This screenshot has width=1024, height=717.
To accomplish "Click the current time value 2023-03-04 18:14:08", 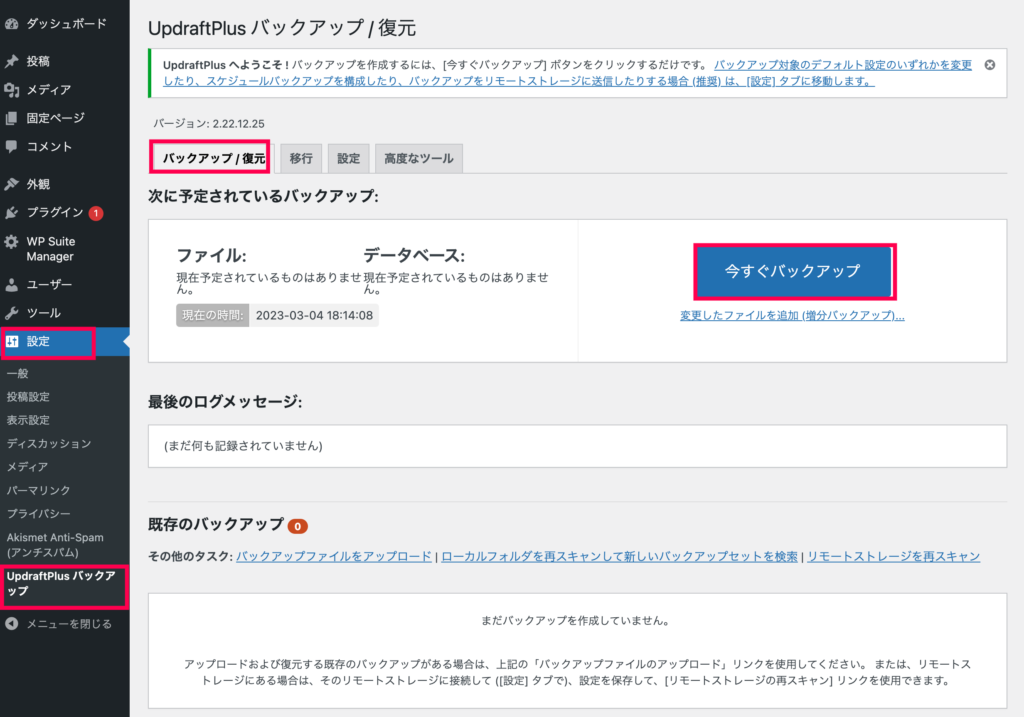I will click(314, 315).
